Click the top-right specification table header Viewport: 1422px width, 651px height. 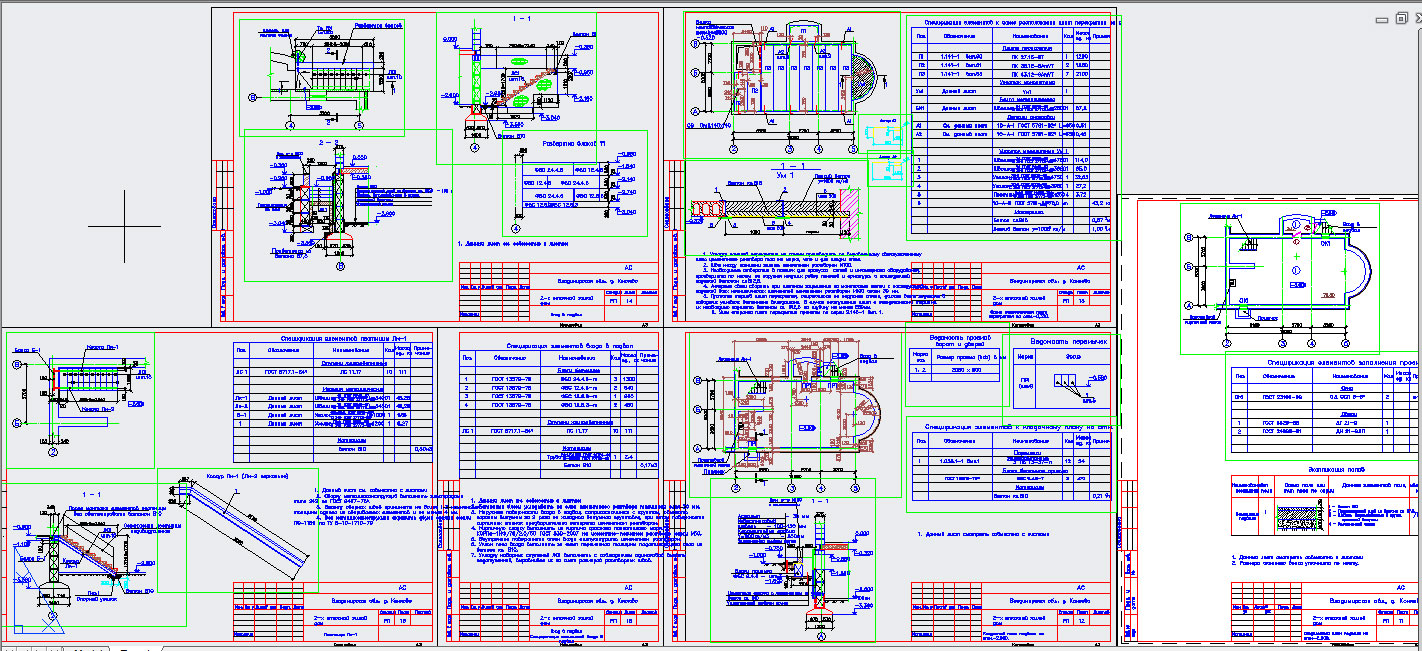[1010, 21]
